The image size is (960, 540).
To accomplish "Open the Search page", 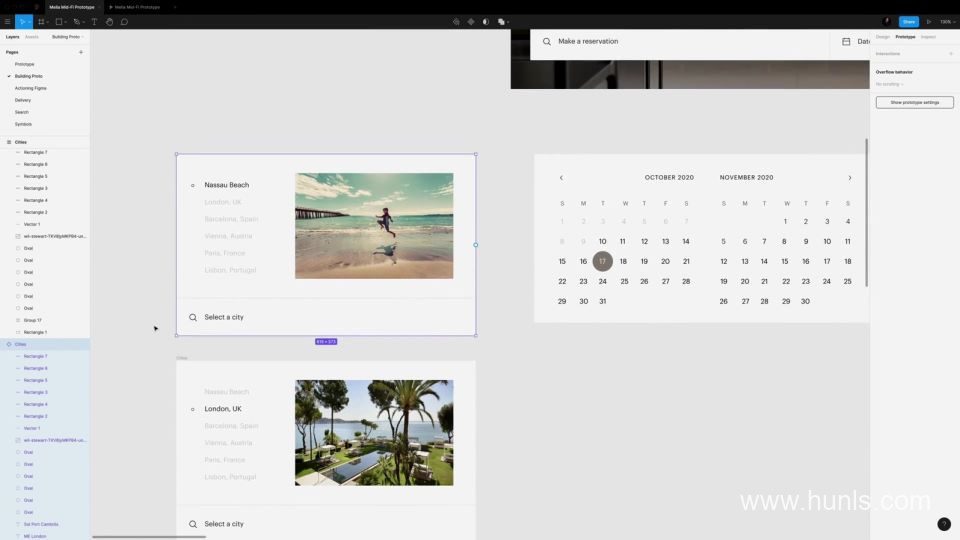I will (21, 112).
